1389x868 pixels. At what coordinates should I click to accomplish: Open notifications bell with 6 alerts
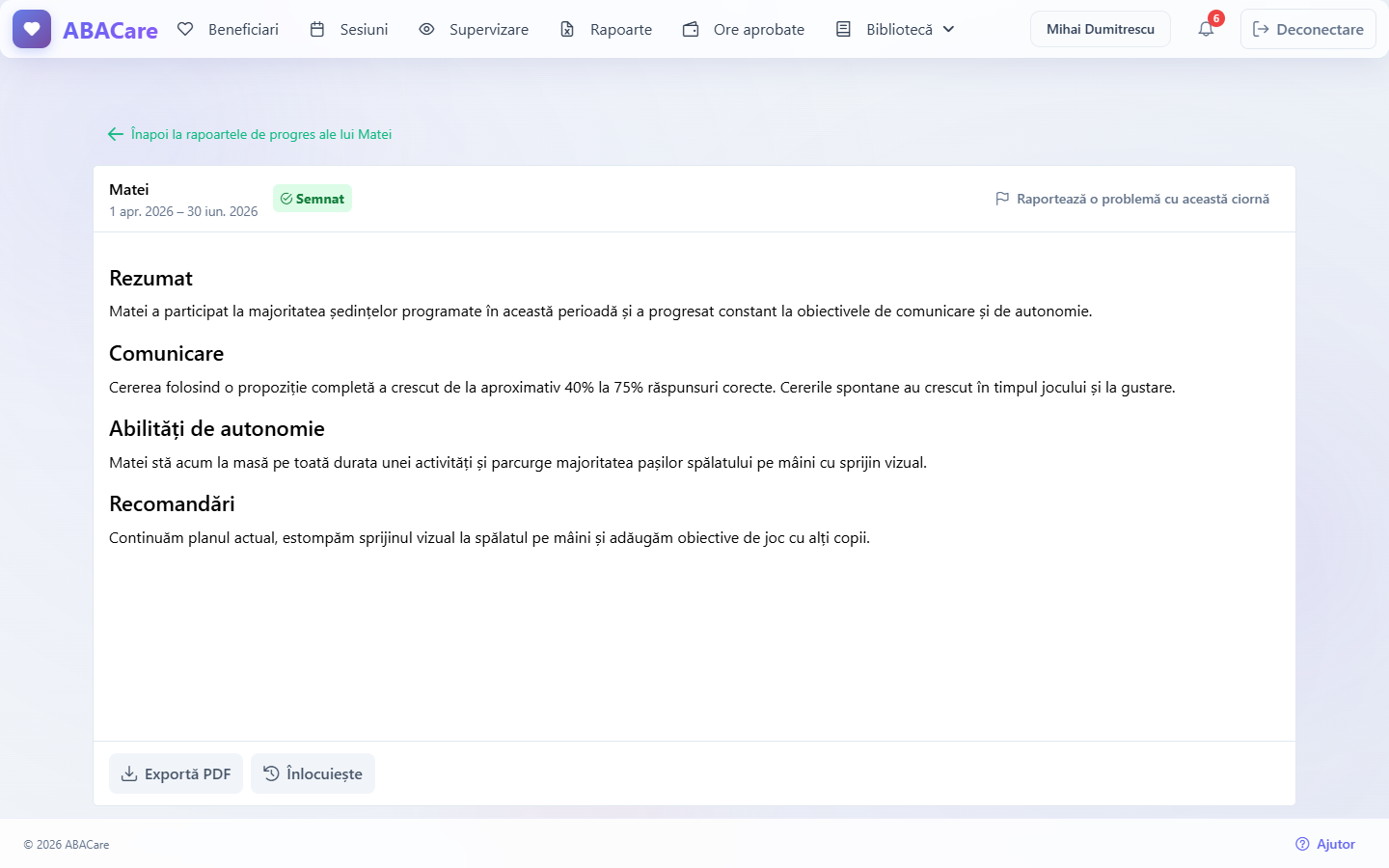pos(1207,29)
